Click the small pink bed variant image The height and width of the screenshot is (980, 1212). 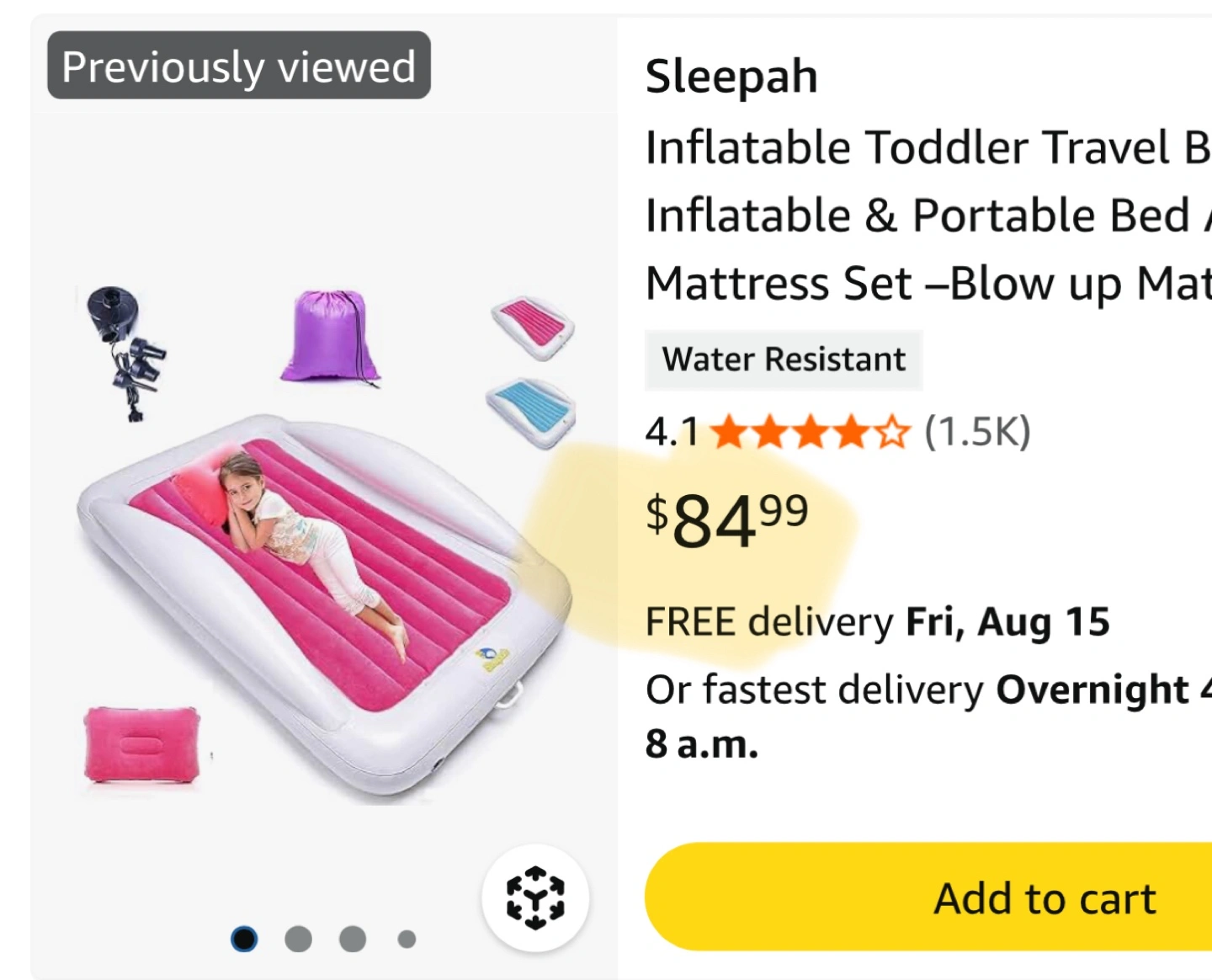point(533,327)
